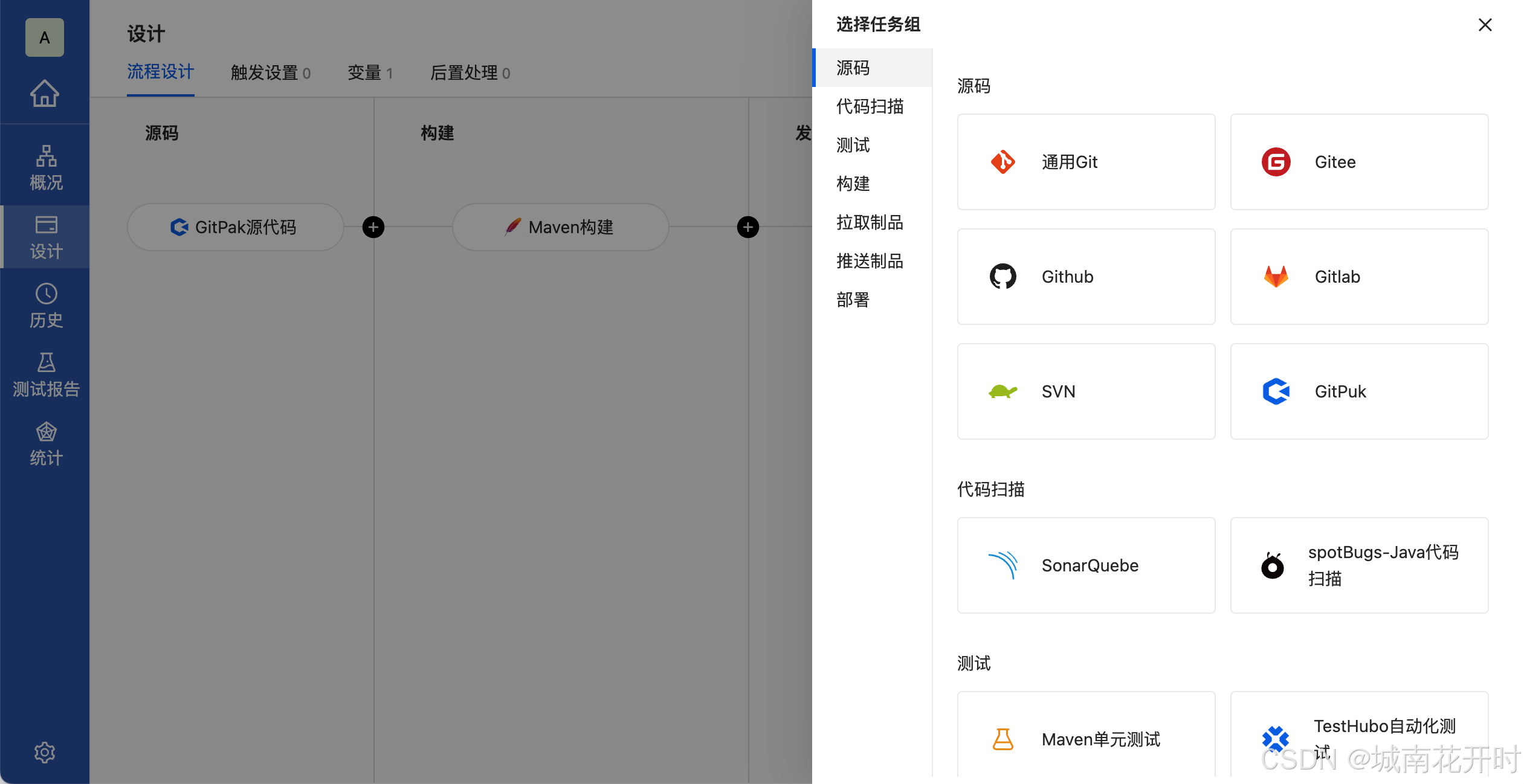This screenshot has height=784, width=1524.
Task: Choose Maven单元测试 card
Action: [1086, 734]
